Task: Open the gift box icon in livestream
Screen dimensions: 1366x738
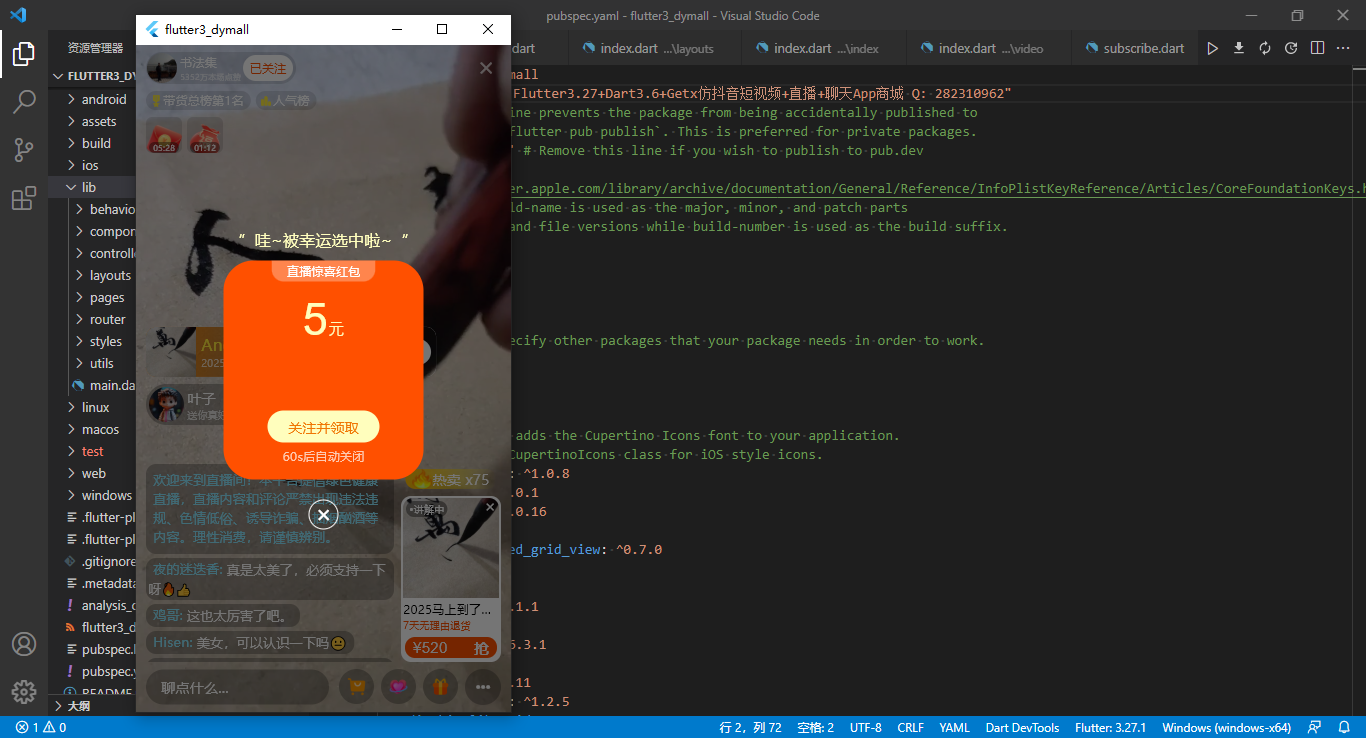Action: 440,687
